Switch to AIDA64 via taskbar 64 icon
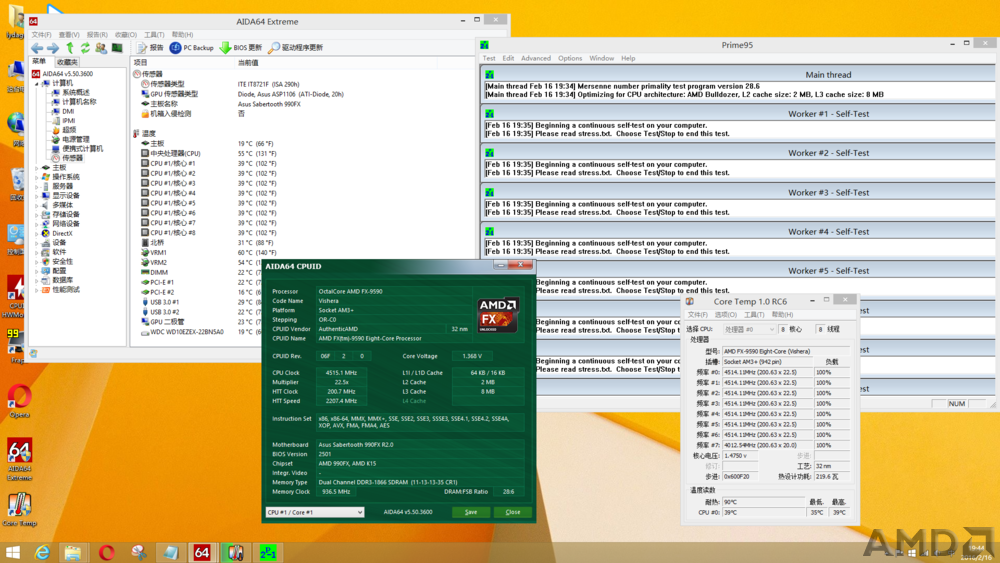This screenshot has height=563, width=1000. (x=202, y=552)
